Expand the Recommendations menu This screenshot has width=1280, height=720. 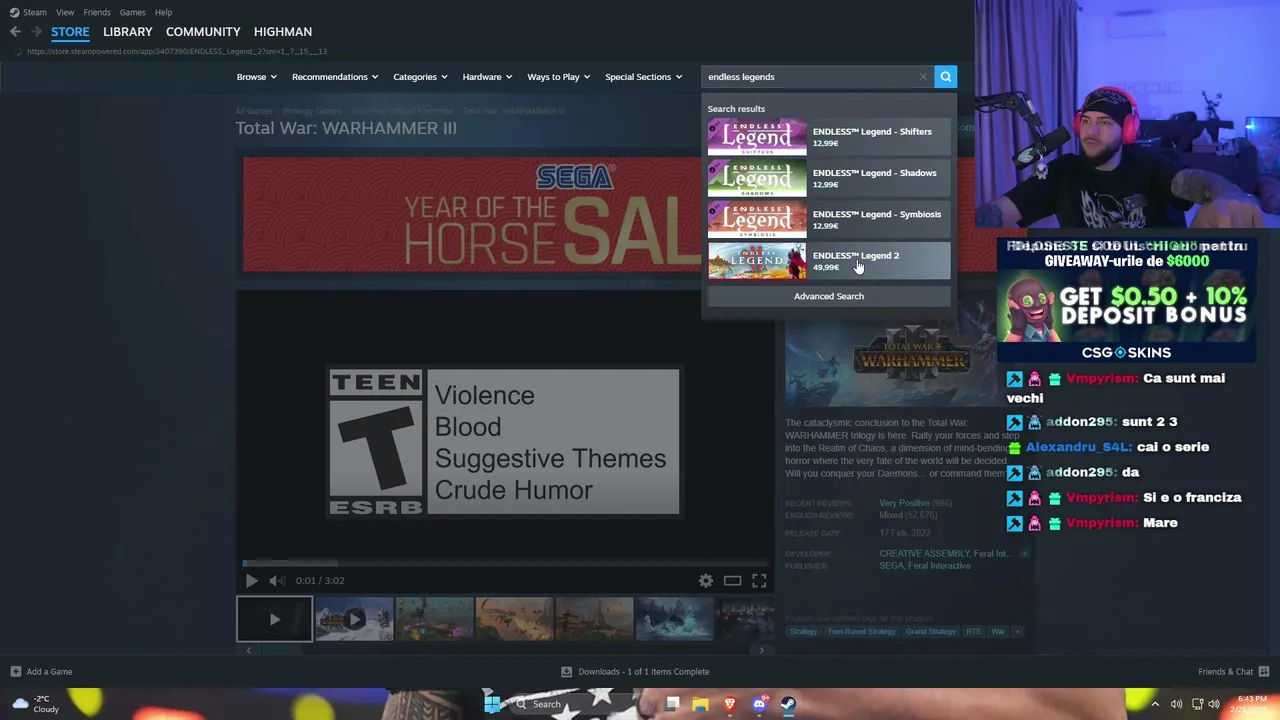[335, 77]
